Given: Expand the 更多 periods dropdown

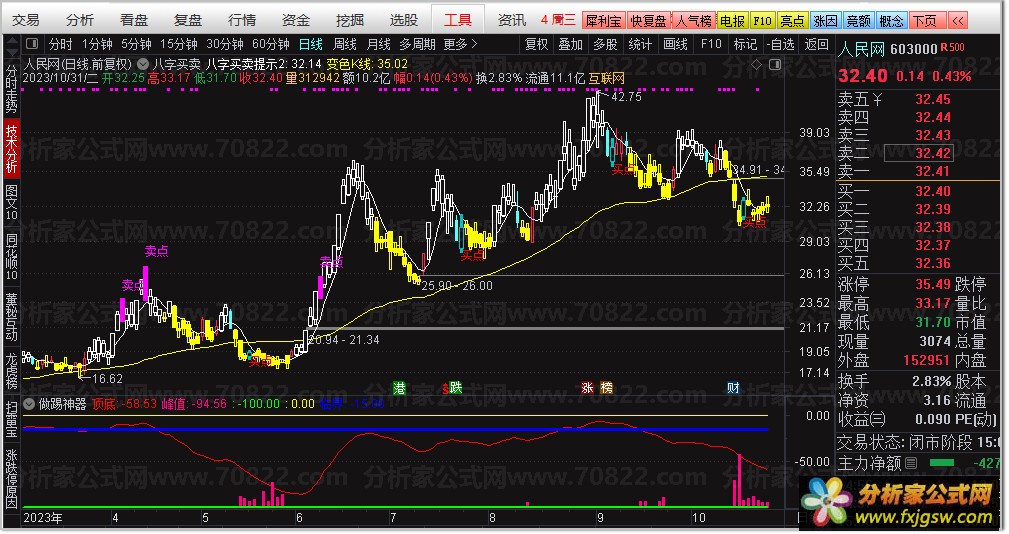Looking at the screenshot, I should pos(460,44).
